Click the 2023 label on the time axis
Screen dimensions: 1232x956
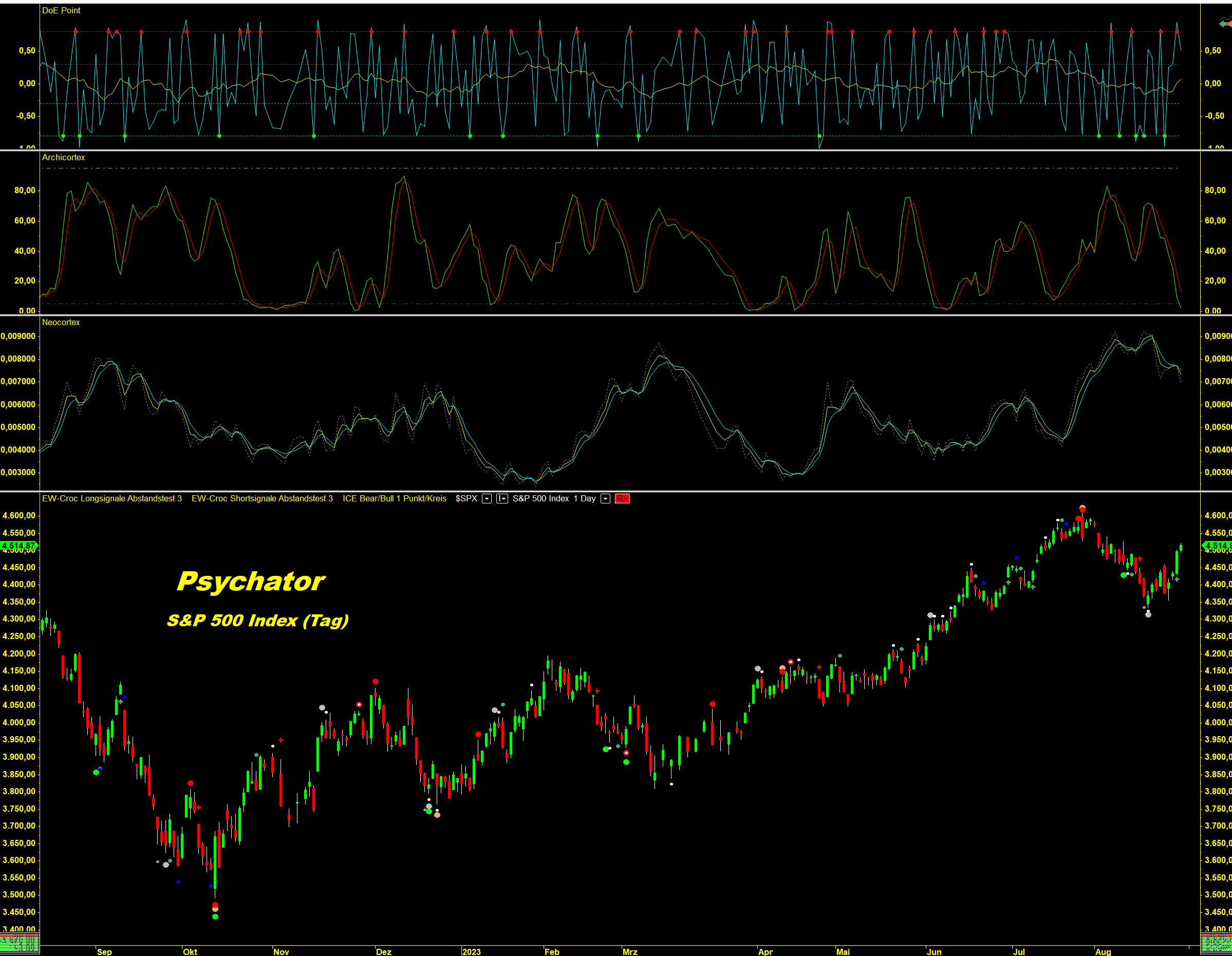(471, 951)
